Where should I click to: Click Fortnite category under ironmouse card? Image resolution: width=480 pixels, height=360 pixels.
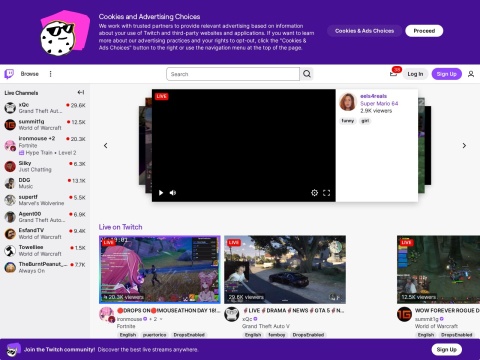coord(126,326)
